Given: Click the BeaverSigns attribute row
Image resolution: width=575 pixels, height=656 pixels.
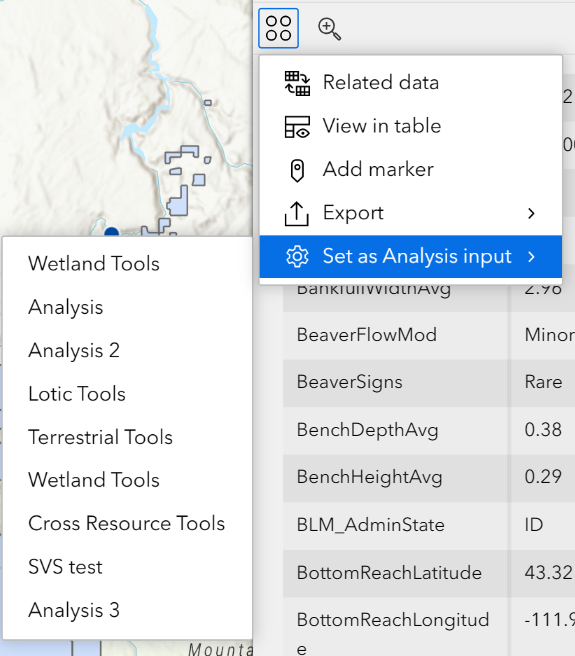Looking at the screenshot, I should [429, 382].
